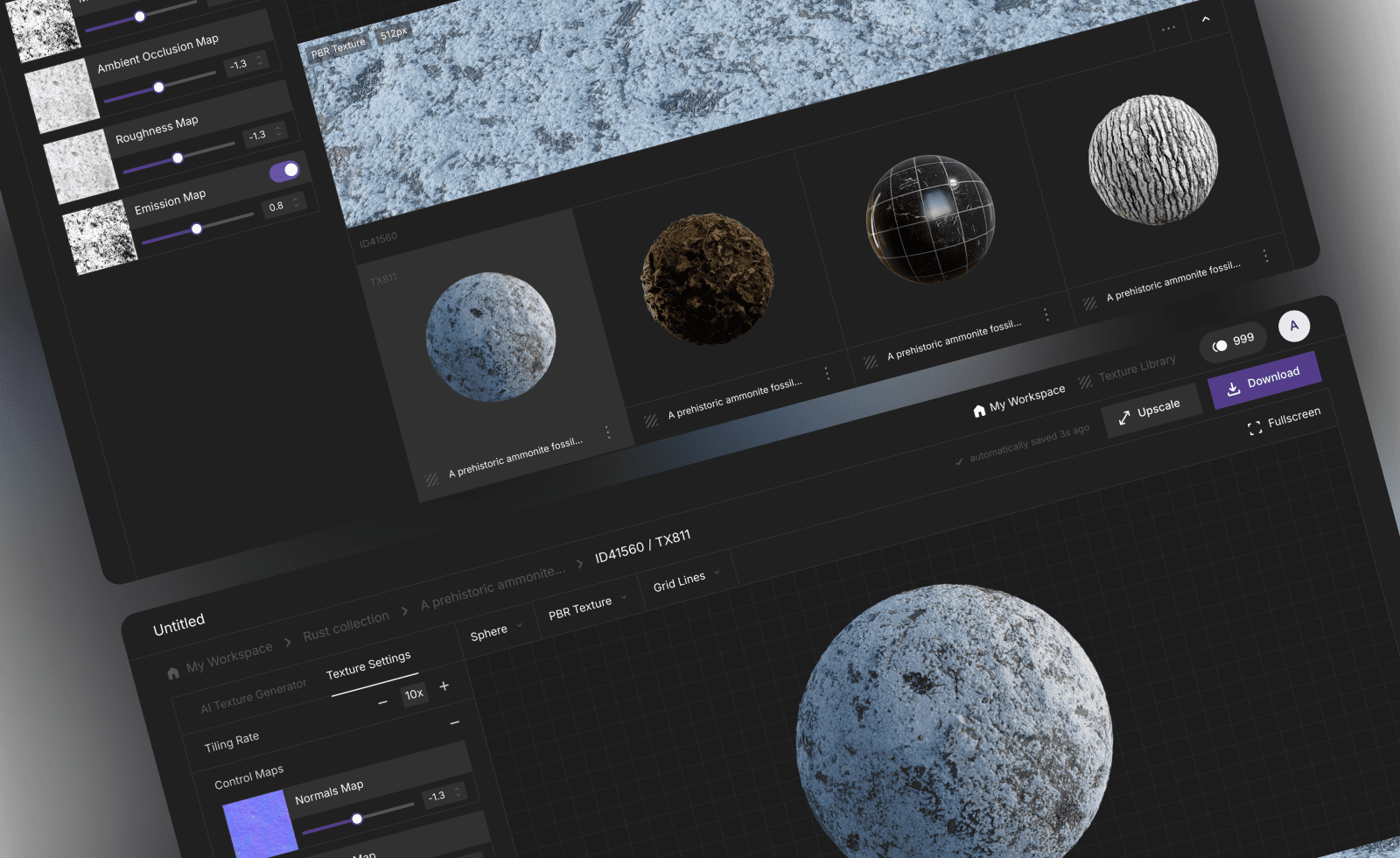This screenshot has height=858, width=1400.
Task: Open kebab menu of blue stone sphere card
Action: 607,433
